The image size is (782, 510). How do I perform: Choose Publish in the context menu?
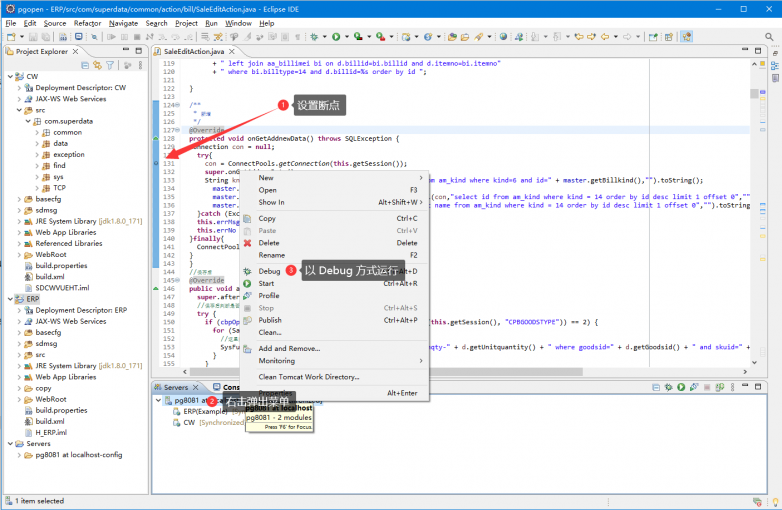[x=272, y=320]
